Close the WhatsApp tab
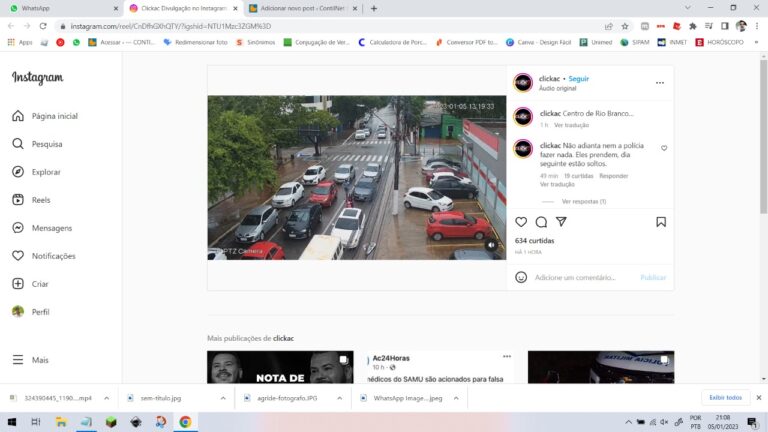The image size is (768, 432). point(116,8)
